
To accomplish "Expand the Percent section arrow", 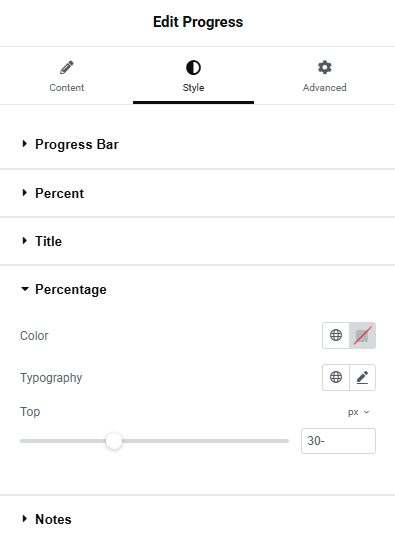I will click(x=25, y=193).
